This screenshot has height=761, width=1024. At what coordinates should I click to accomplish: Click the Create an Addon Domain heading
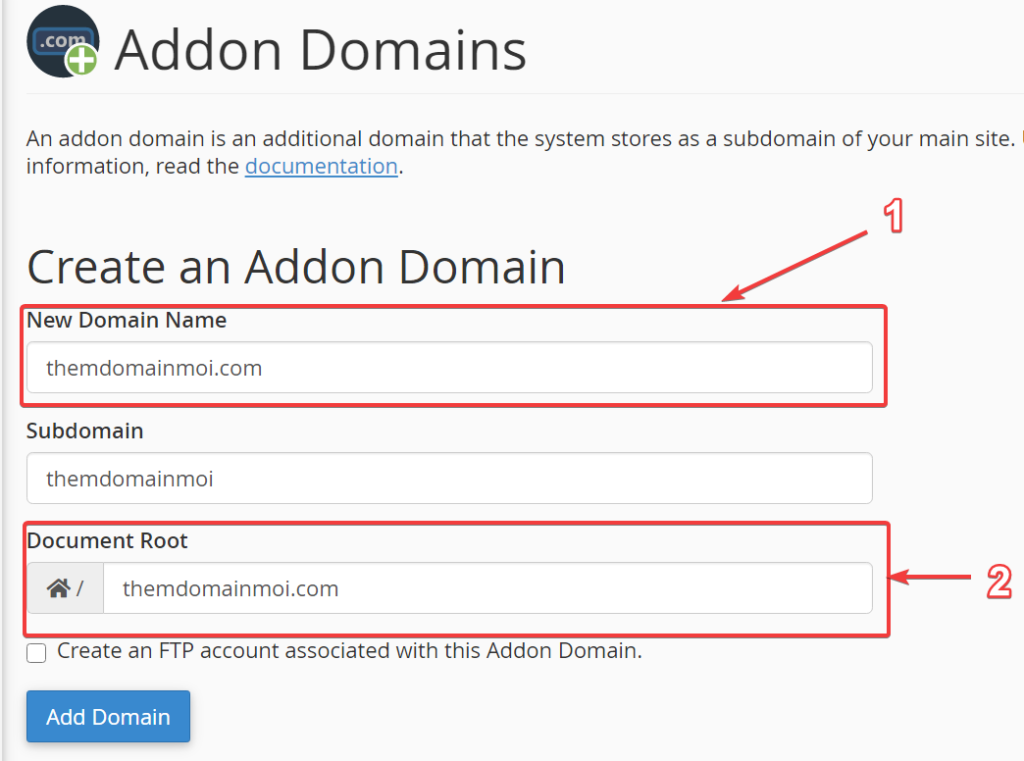point(297,267)
